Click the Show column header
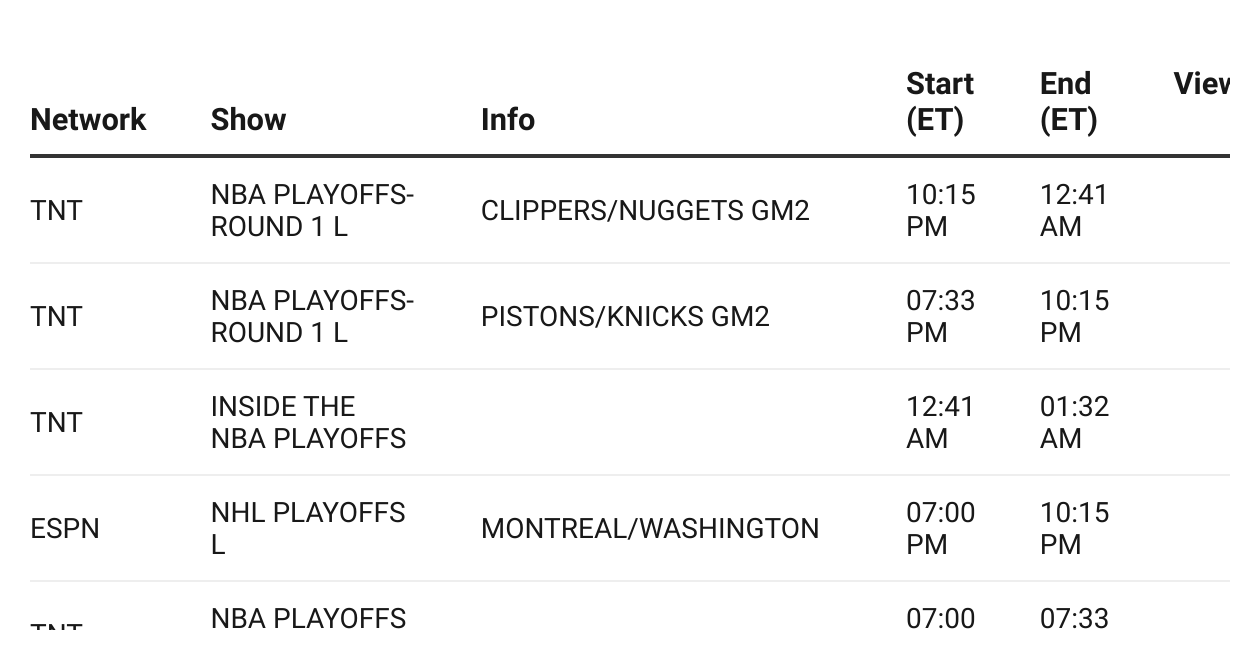Viewport: 1260px width, 660px height. pyautogui.click(x=248, y=120)
